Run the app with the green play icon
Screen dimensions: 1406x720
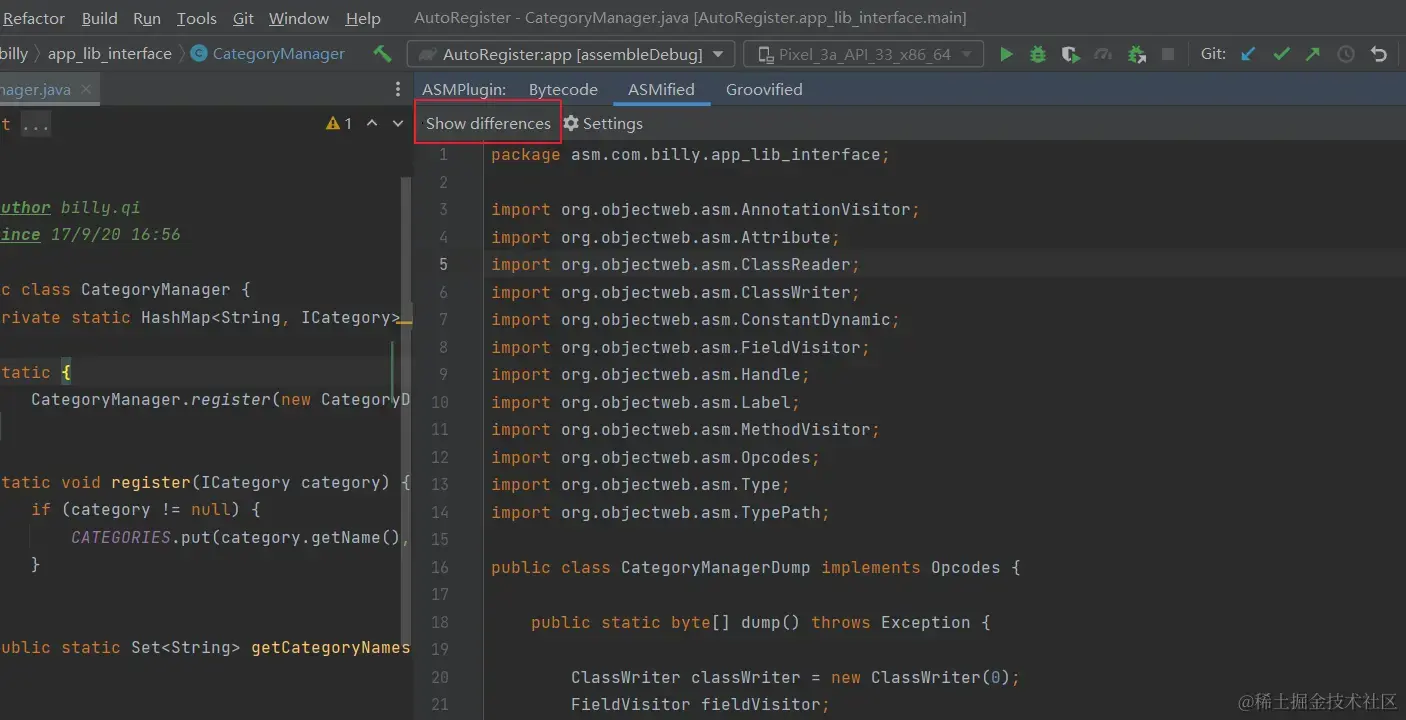[1006, 54]
